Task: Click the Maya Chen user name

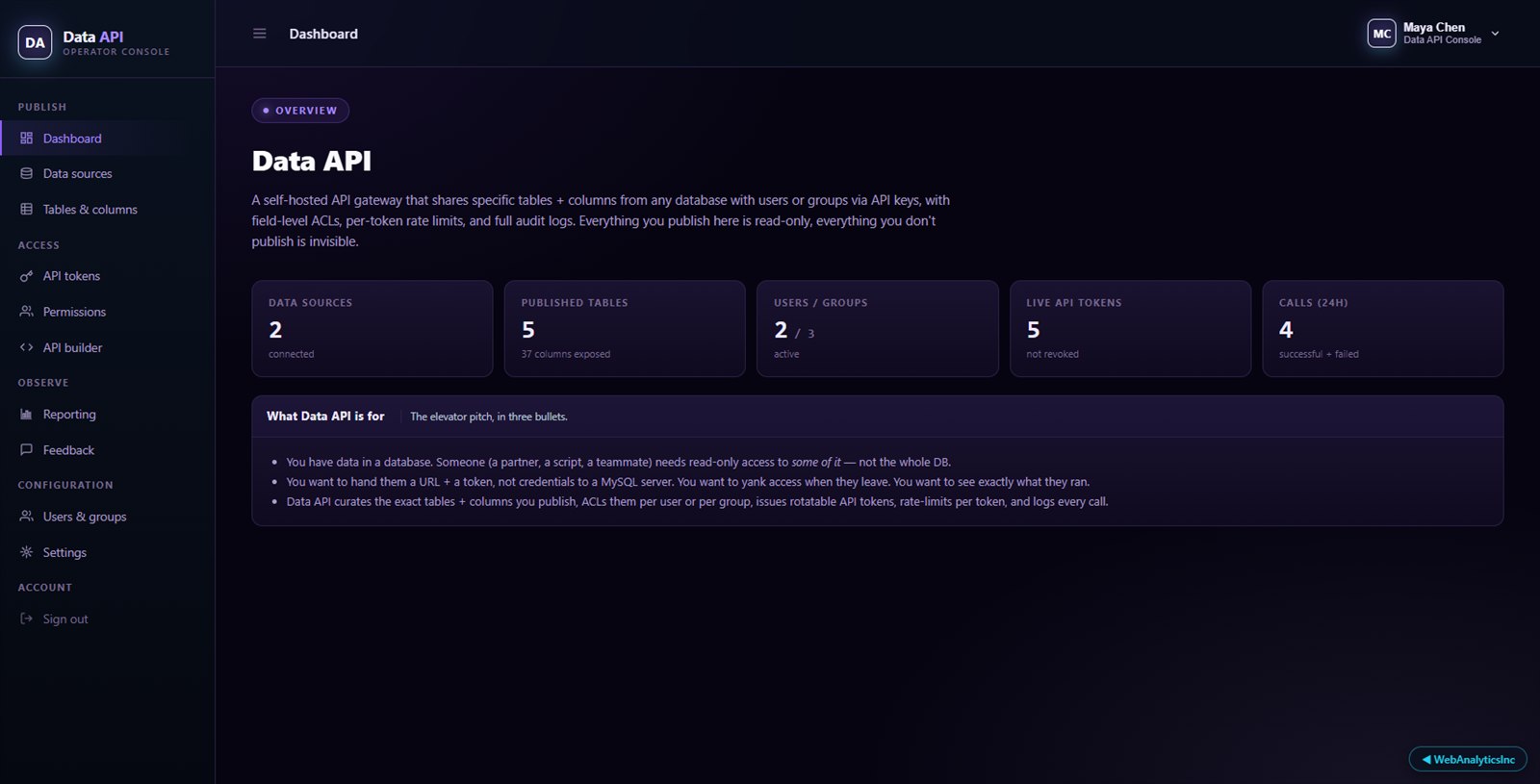Action: click(1434, 27)
